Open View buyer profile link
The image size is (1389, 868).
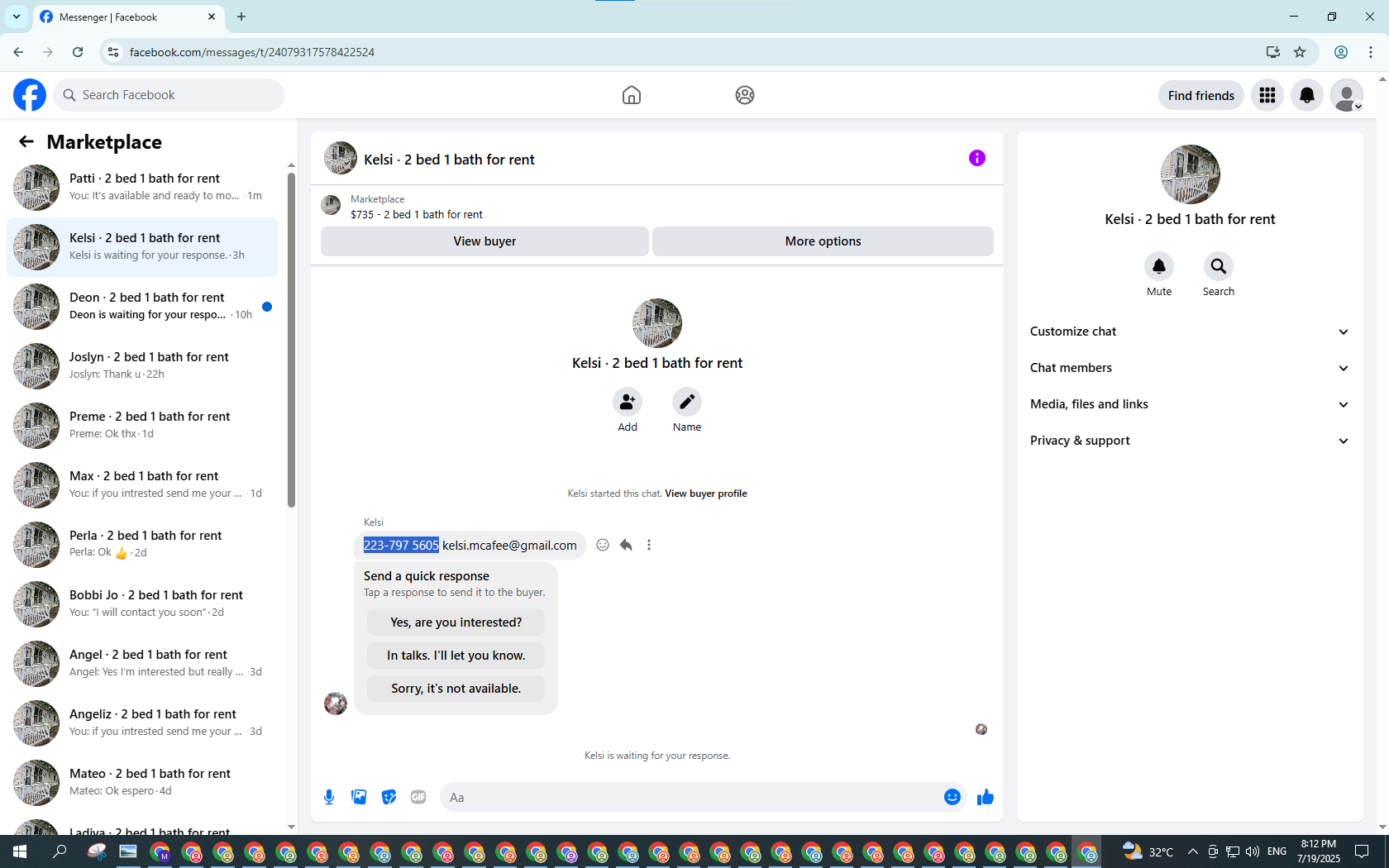click(705, 494)
